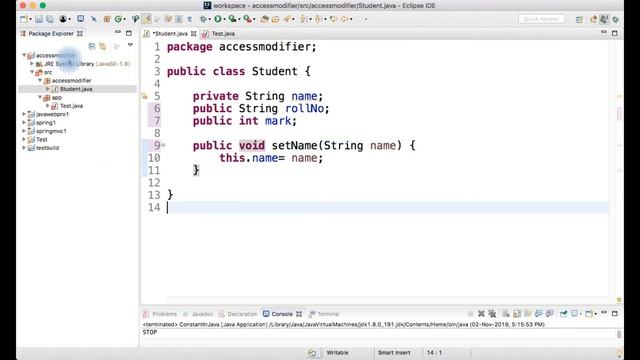640x360 pixels.
Task: Open Package Explorer view menu triangle
Action: tap(130, 45)
